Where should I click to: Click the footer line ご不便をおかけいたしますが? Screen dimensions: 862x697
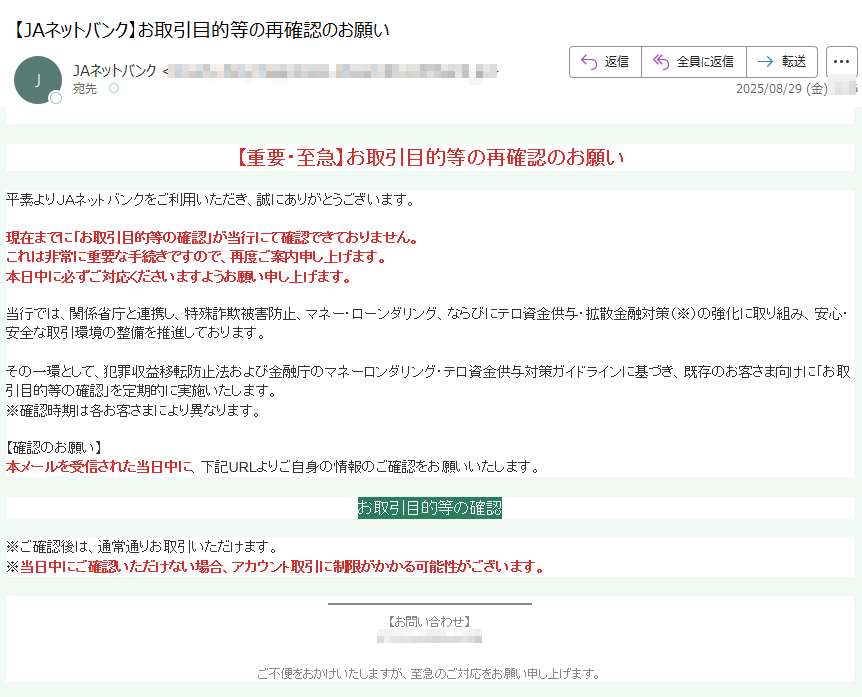(x=429, y=673)
